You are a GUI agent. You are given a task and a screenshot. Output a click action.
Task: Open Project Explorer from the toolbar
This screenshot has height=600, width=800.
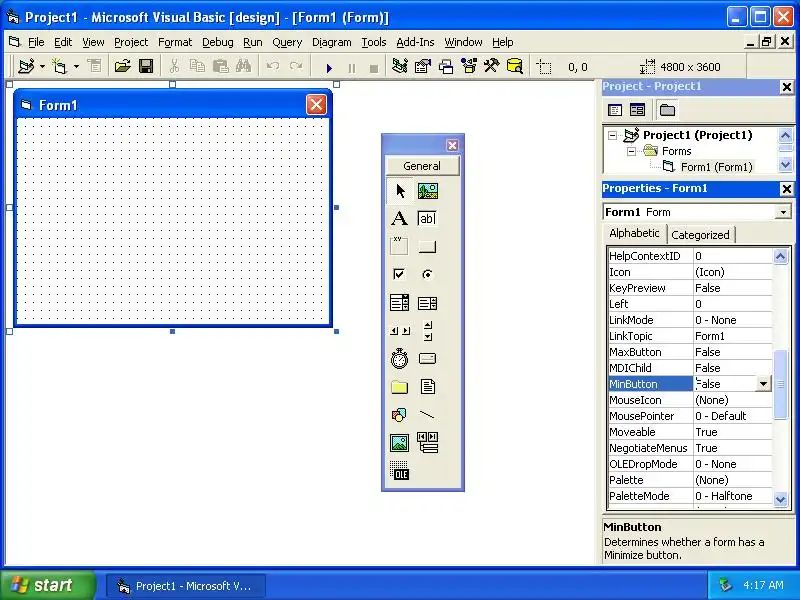click(399, 66)
